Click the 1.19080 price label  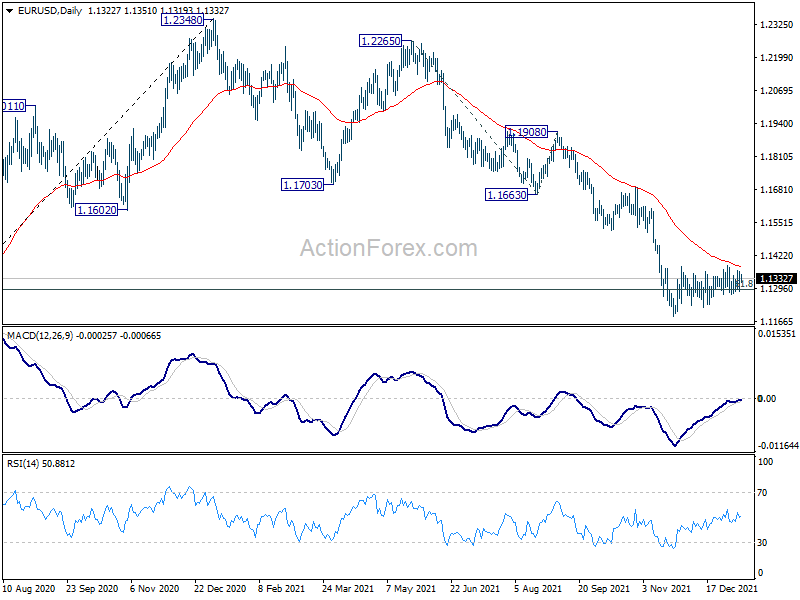click(527, 132)
